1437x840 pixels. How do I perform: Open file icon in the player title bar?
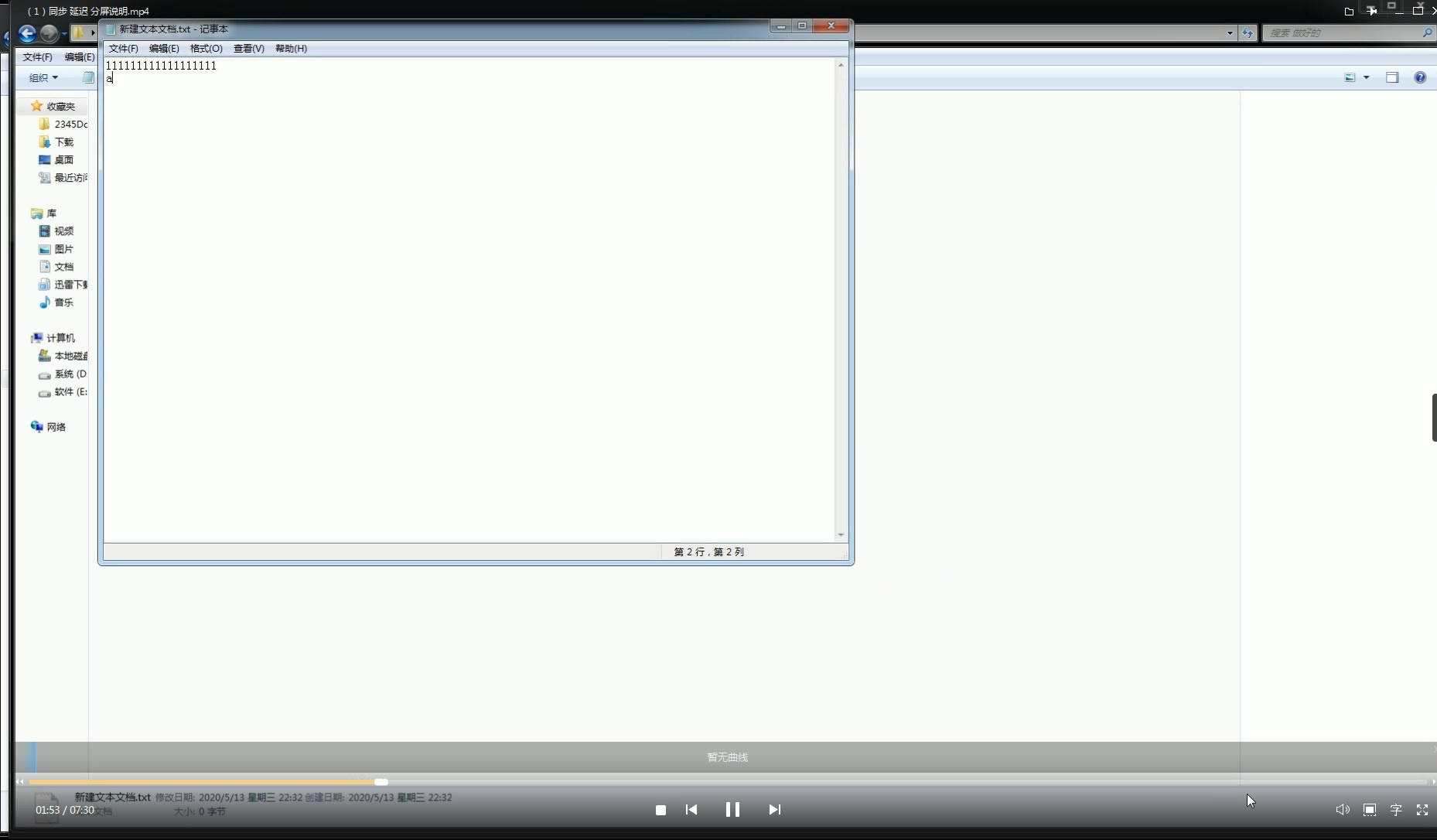[x=1349, y=11]
